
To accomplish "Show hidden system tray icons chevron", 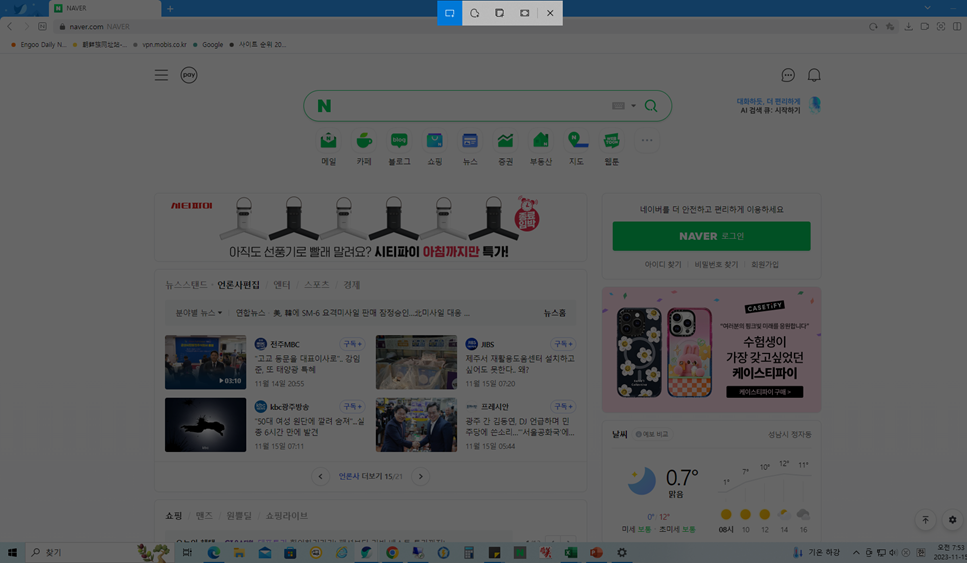I will coord(856,553).
